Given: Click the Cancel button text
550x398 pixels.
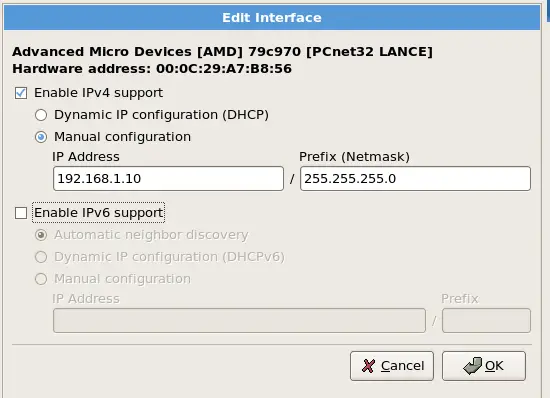Looking at the screenshot, I should click(x=403, y=366).
